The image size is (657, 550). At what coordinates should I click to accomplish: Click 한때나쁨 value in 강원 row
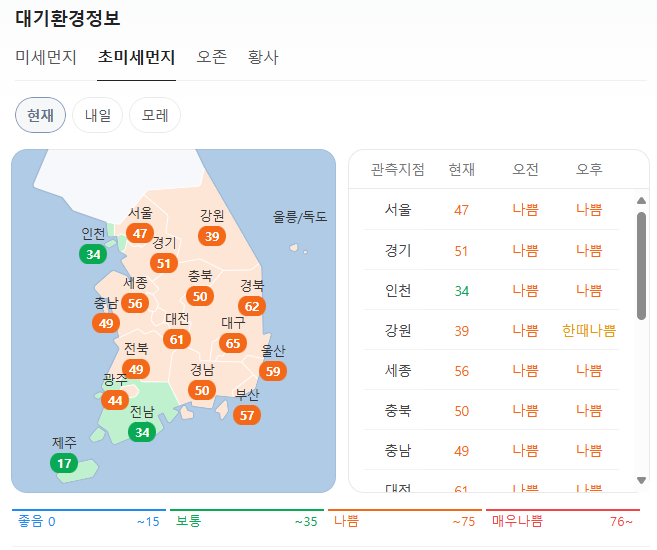[589, 331]
